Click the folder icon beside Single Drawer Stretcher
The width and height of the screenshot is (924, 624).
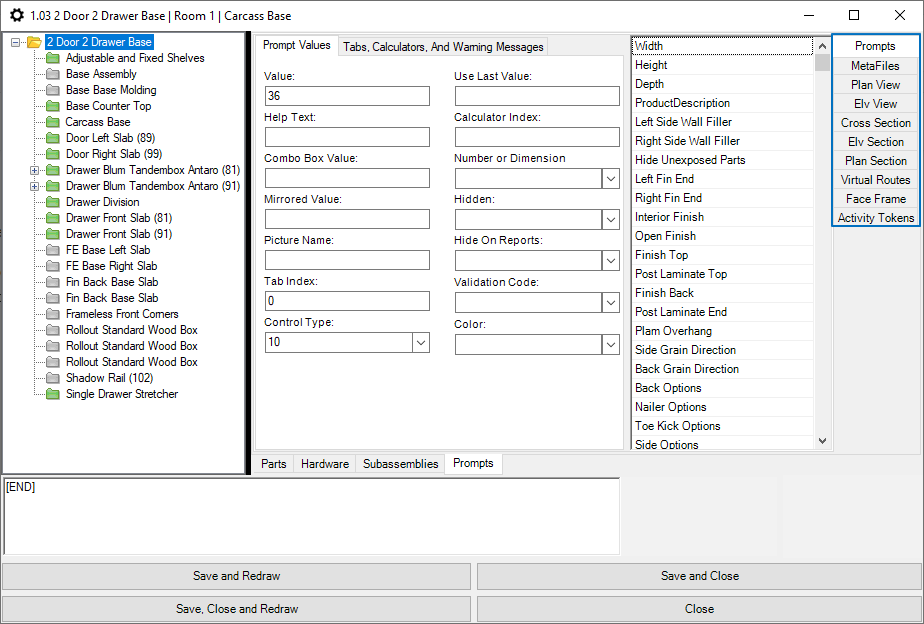coord(53,394)
